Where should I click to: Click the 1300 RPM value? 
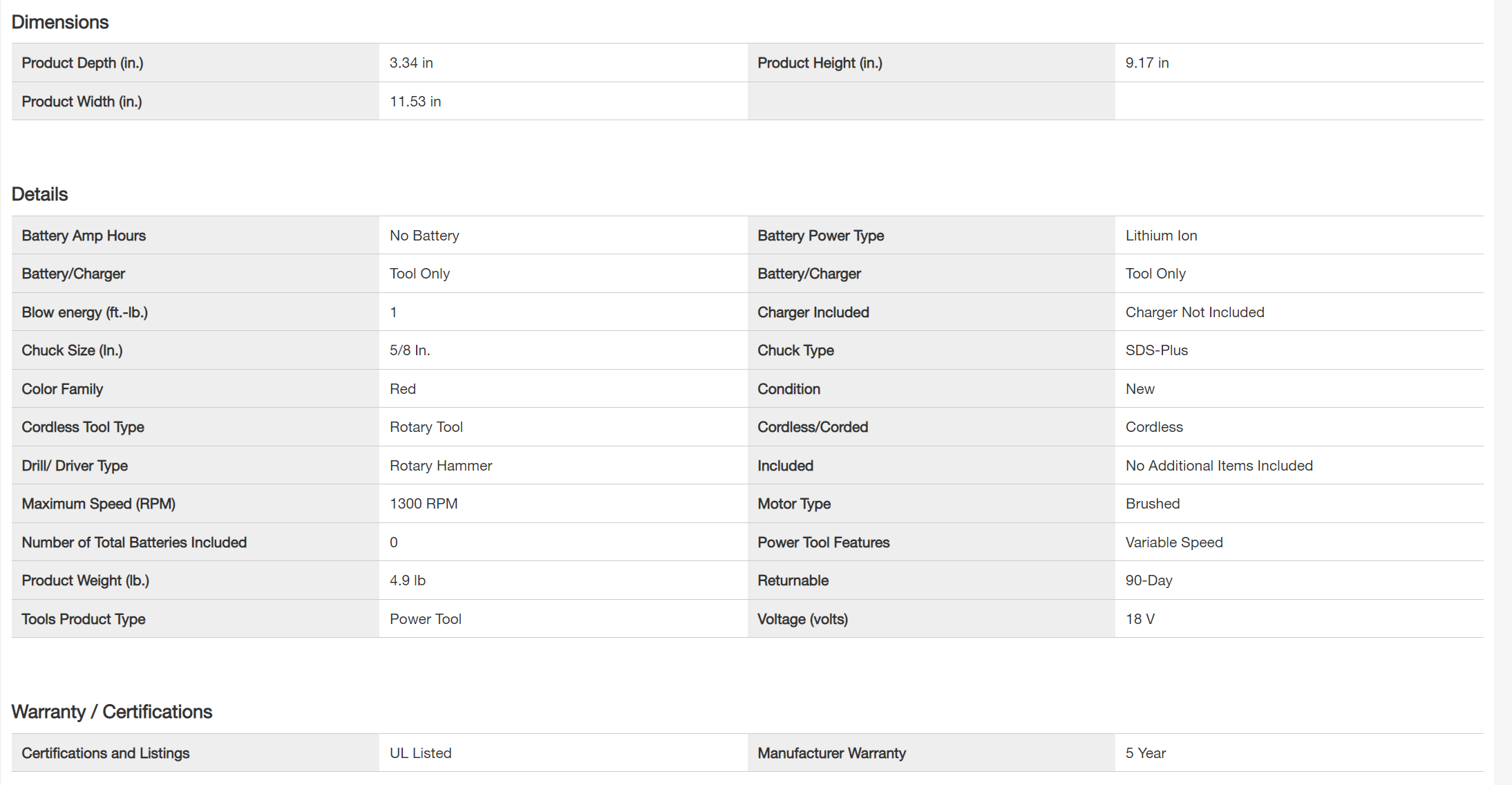424,504
